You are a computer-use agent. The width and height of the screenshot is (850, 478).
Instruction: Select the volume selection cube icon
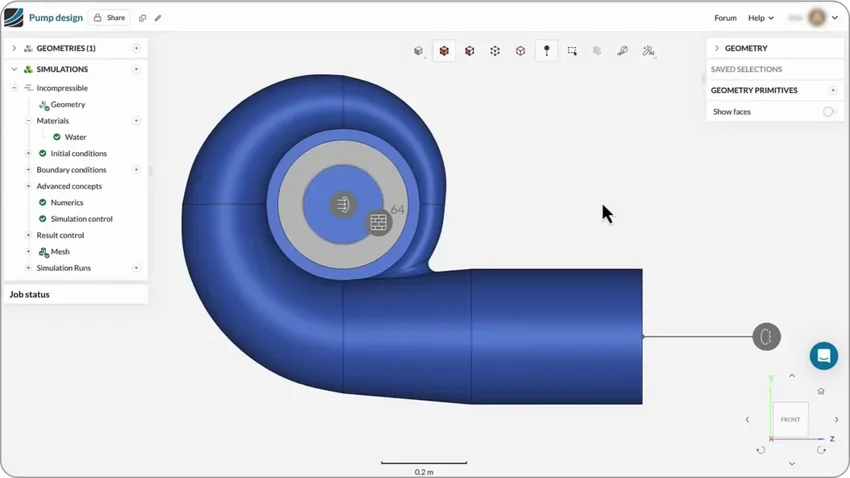tap(444, 51)
